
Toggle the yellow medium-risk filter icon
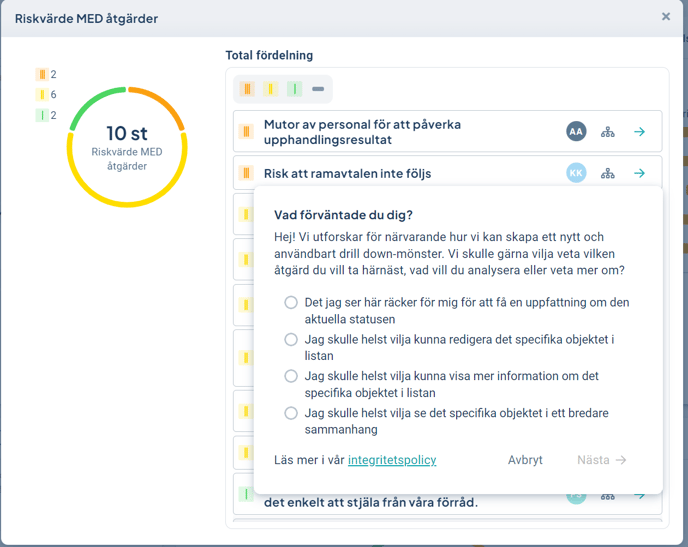tap(271, 89)
